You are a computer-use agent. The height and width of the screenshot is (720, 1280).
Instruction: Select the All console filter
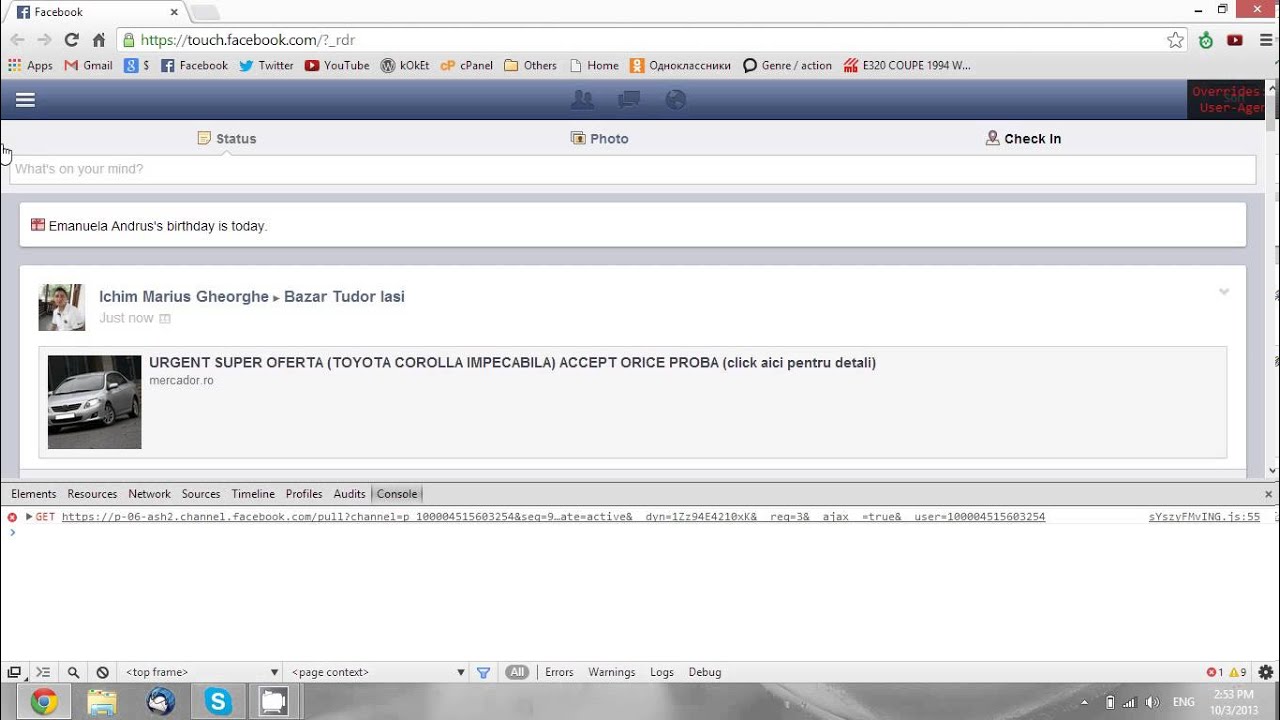tap(517, 672)
